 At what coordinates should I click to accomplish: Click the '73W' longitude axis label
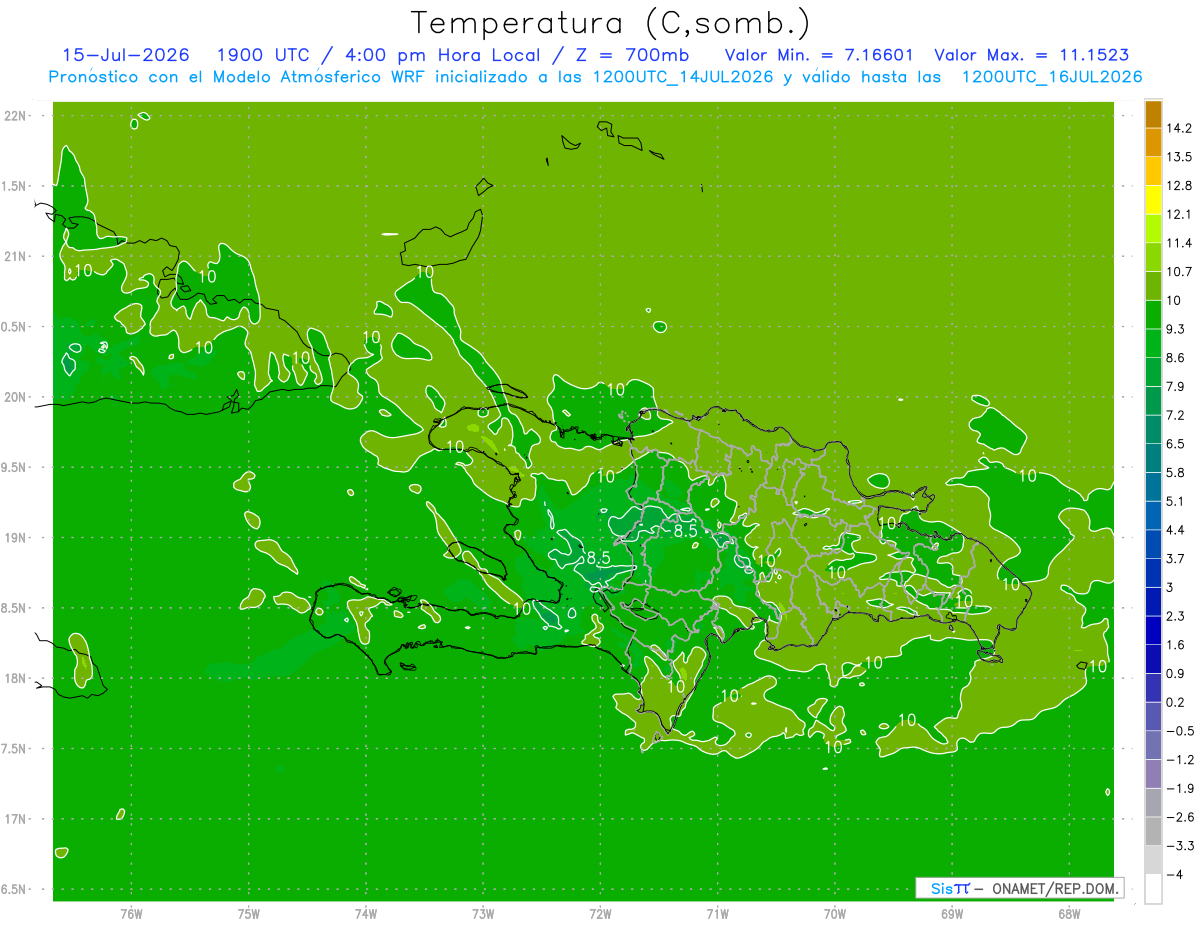point(483,913)
